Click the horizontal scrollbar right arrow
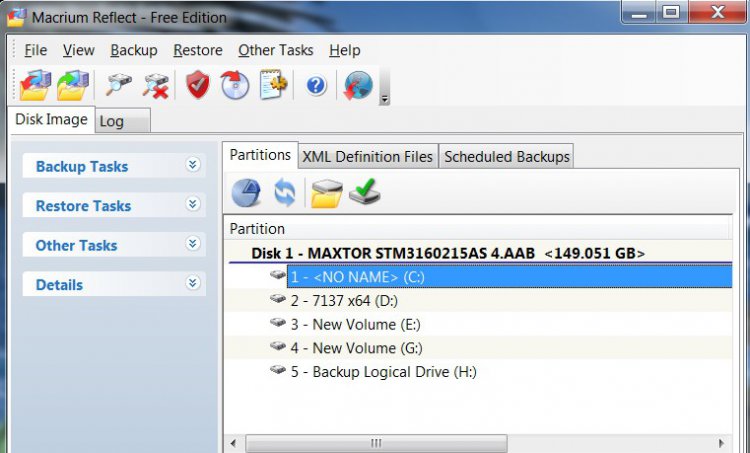 pyautogui.click(x=721, y=443)
